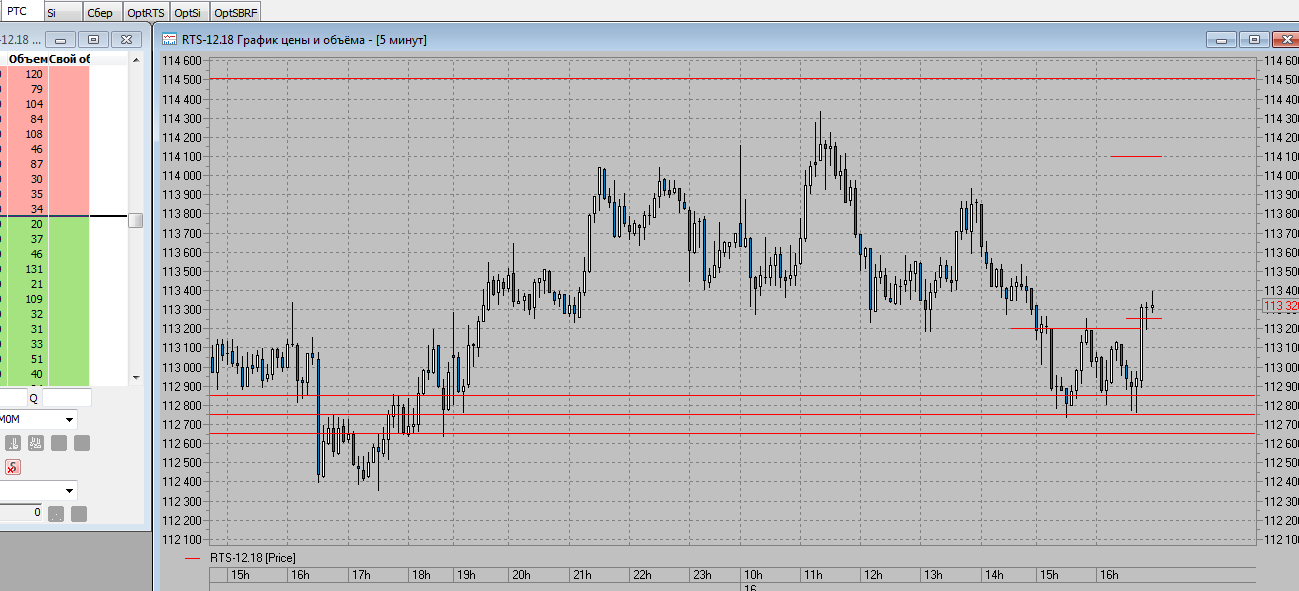Maximize the RTS-12.18 chart window
1299x591 pixels.
pyautogui.click(x=1253, y=39)
